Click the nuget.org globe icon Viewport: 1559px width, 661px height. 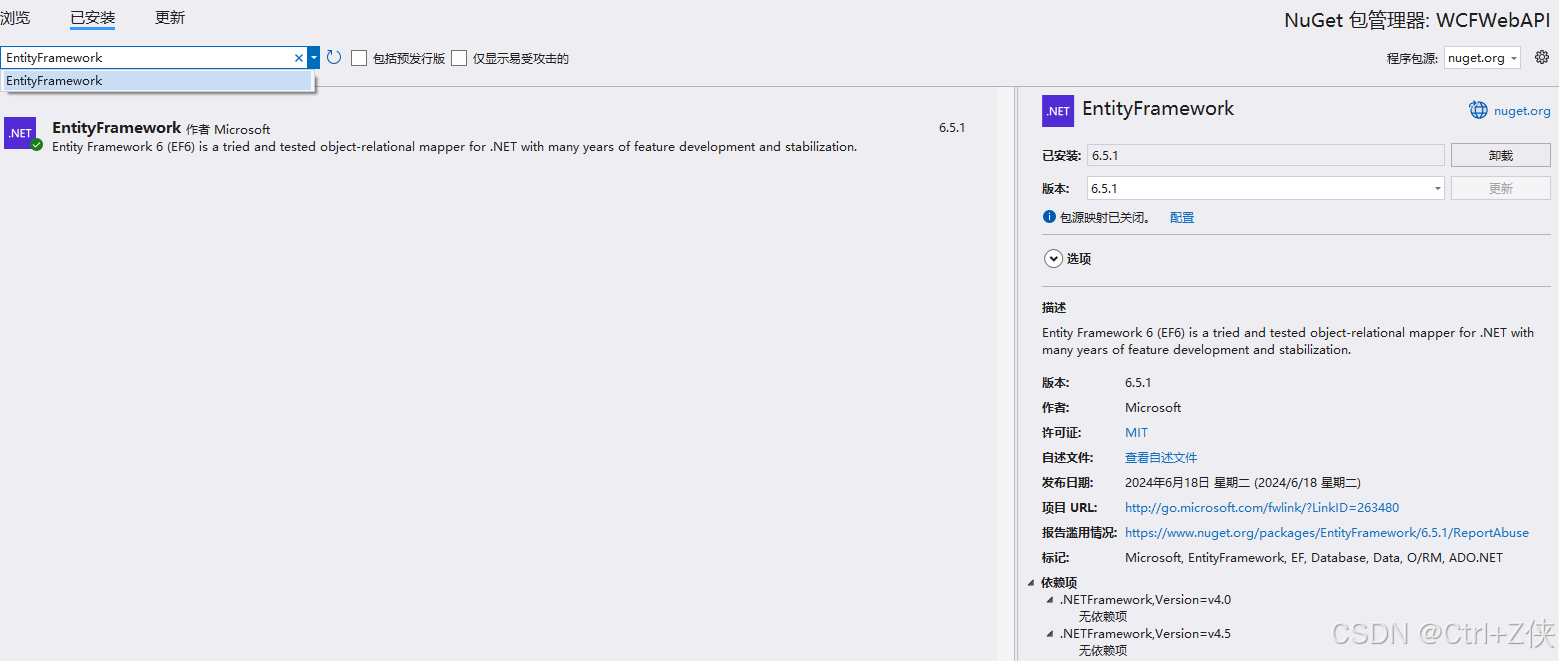[1478, 110]
